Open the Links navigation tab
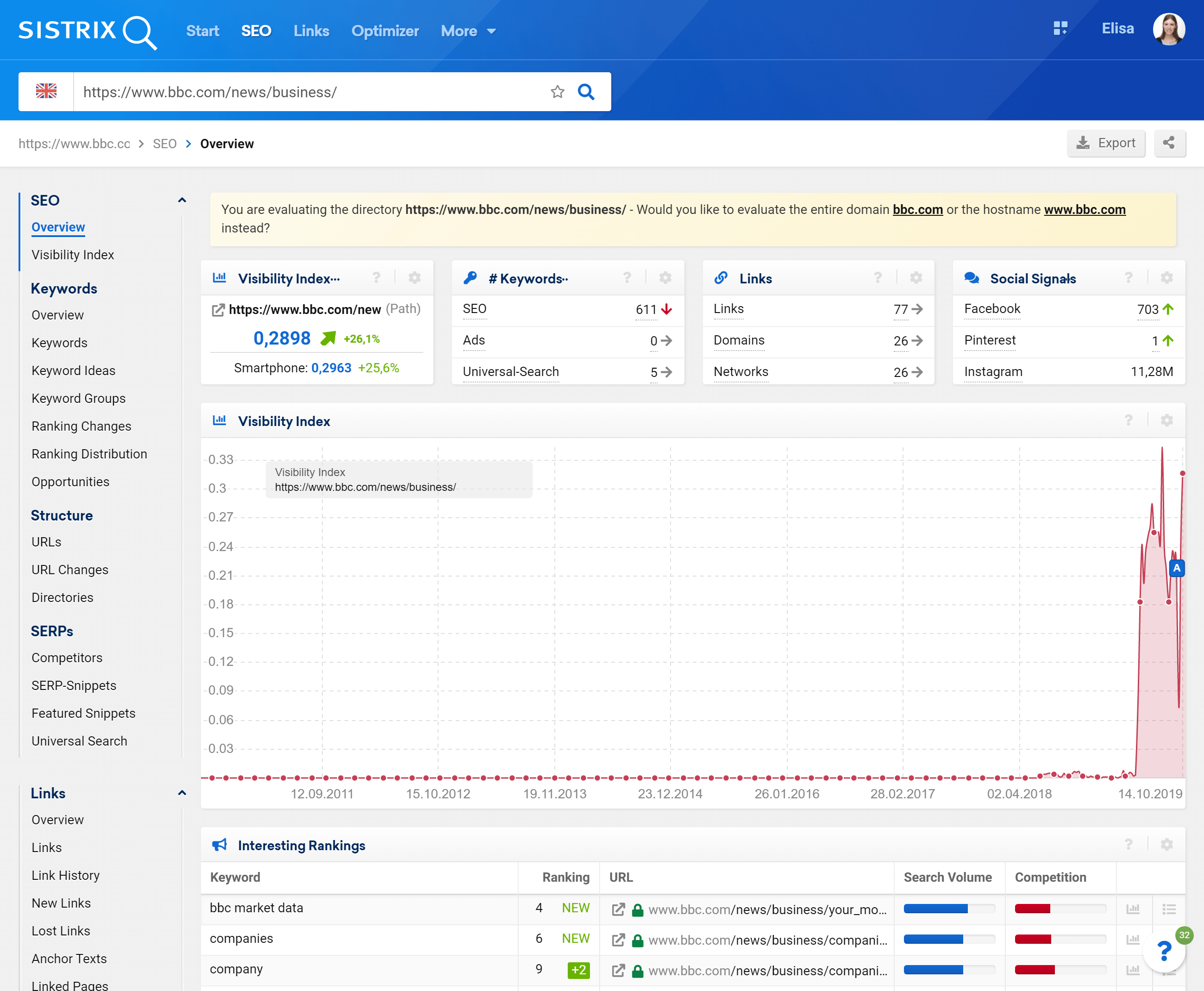Viewport: 1204px width, 991px height. pyautogui.click(x=311, y=31)
